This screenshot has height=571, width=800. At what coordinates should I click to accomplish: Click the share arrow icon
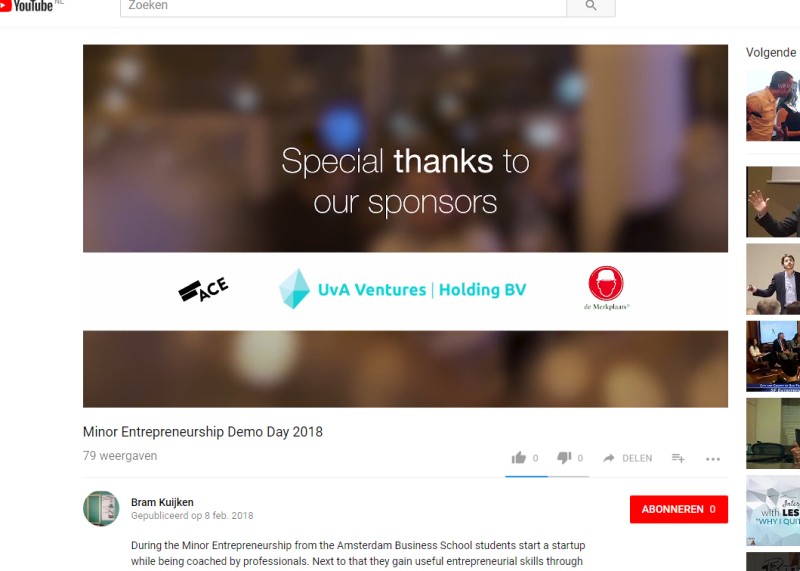609,458
